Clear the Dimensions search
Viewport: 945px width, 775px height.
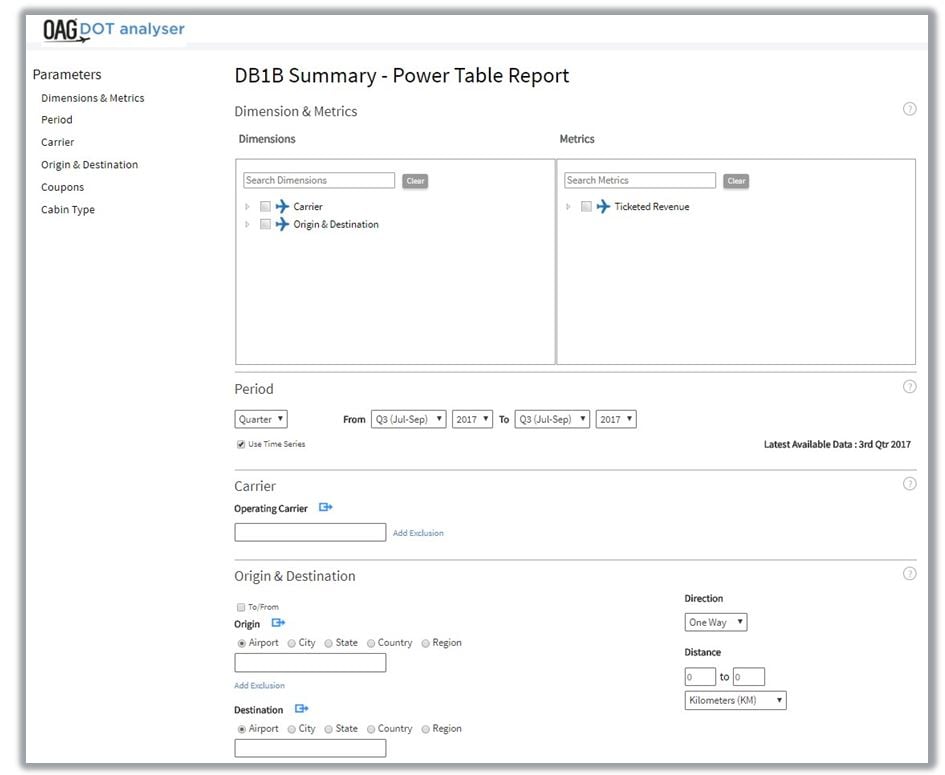pos(415,181)
